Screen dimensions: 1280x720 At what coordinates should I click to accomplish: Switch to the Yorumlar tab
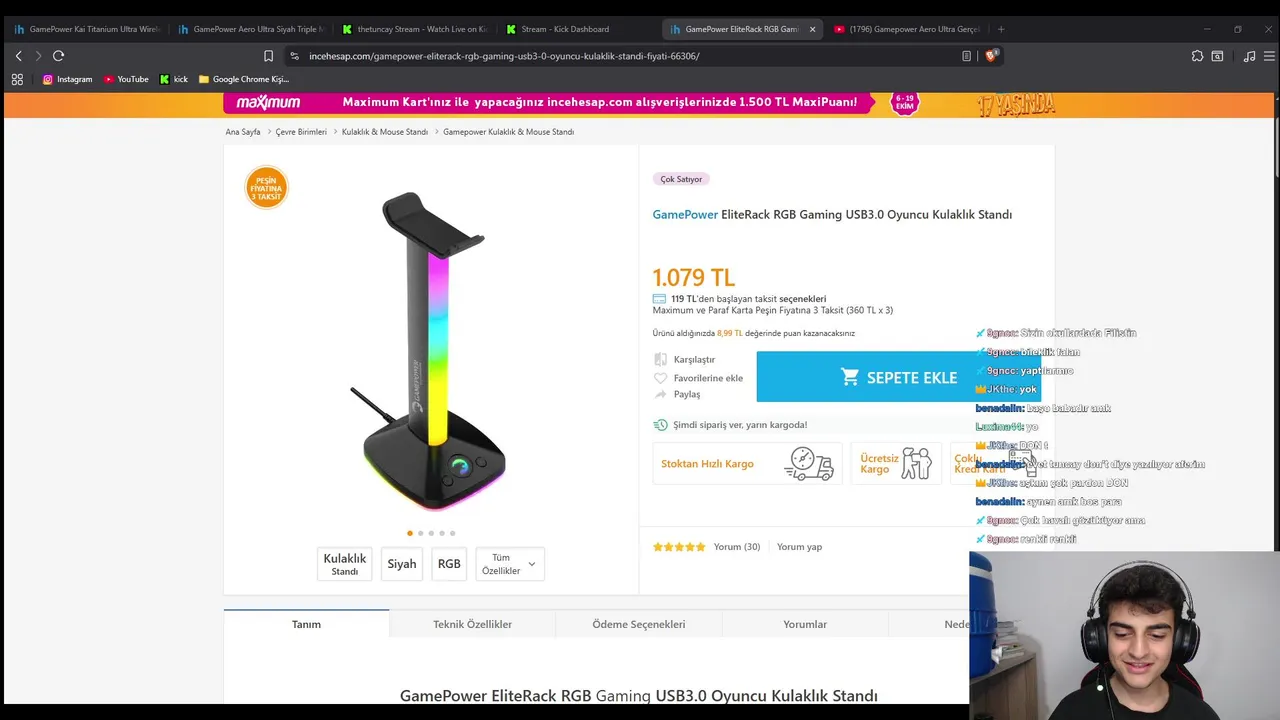[805, 624]
